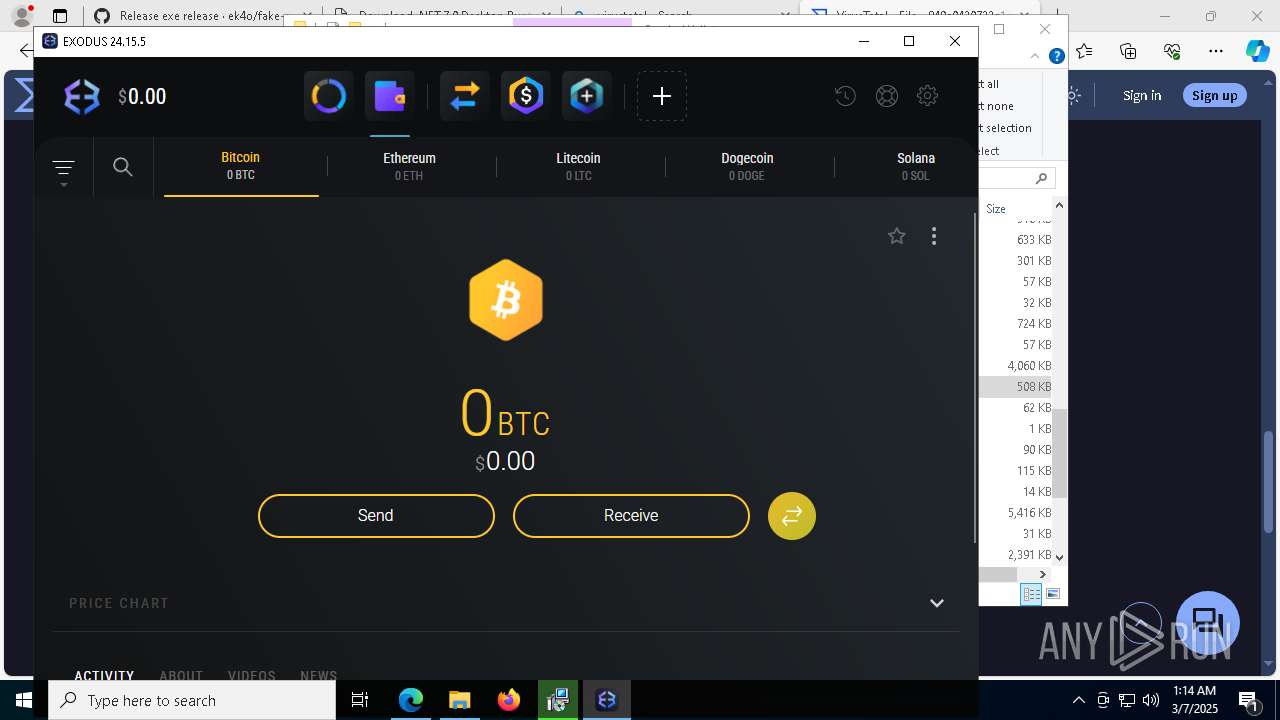This screenshot has width=1280, height=720.
Task: Click the dashed add-app plus button
Action: pyautogui.click(x=662, y=96)
